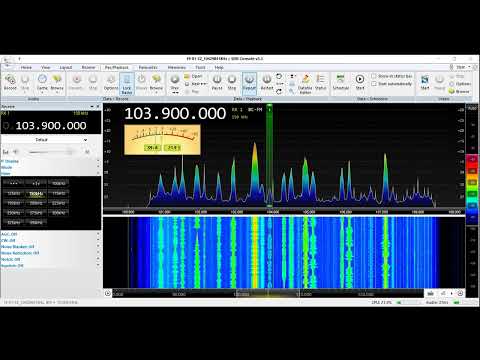Viewport: 480px width, 360px height.
Task: Click the rotate-forward arrow icon beside Restart
Action: tap(279, 91)
